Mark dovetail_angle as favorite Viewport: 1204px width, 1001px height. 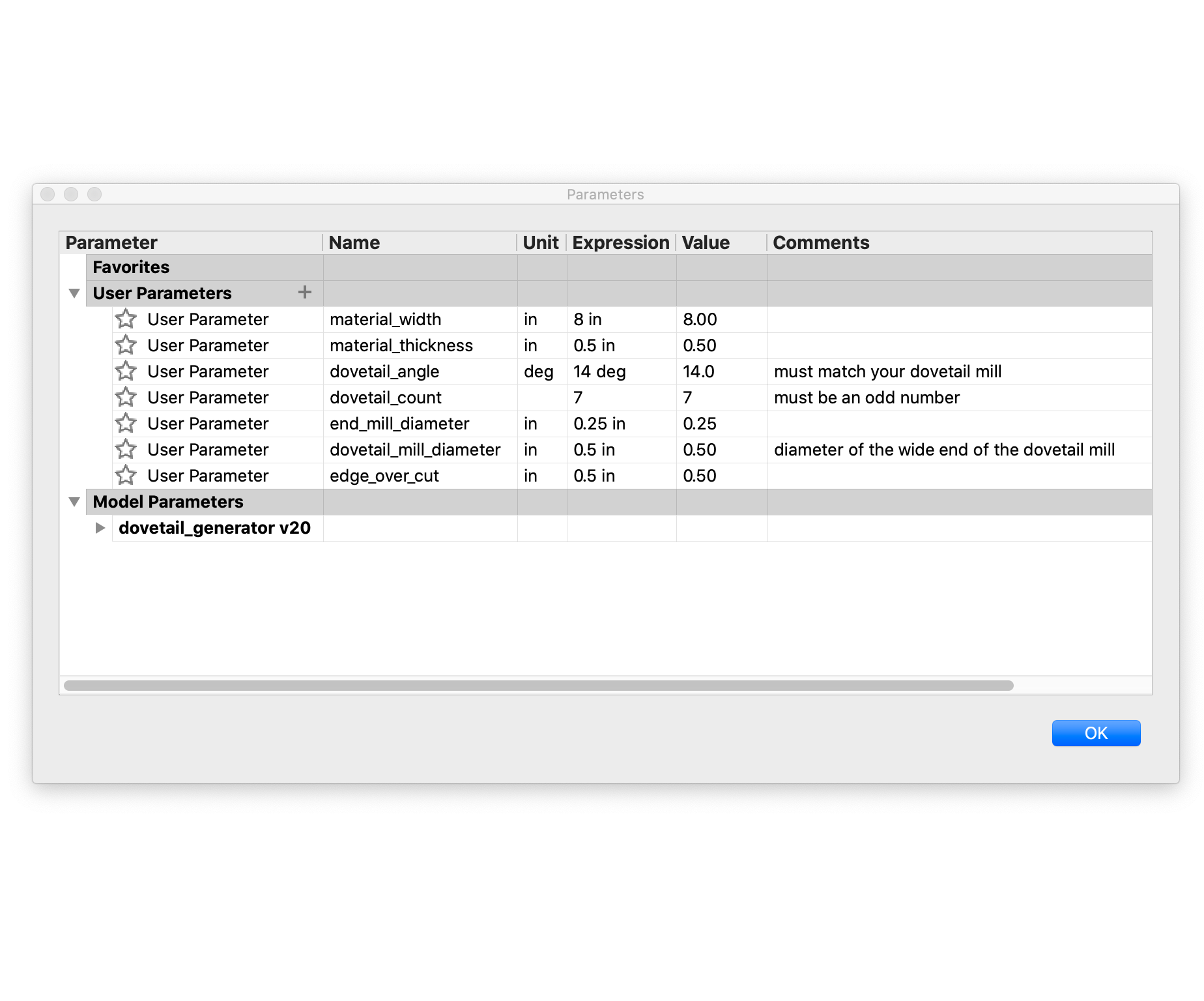126,371
